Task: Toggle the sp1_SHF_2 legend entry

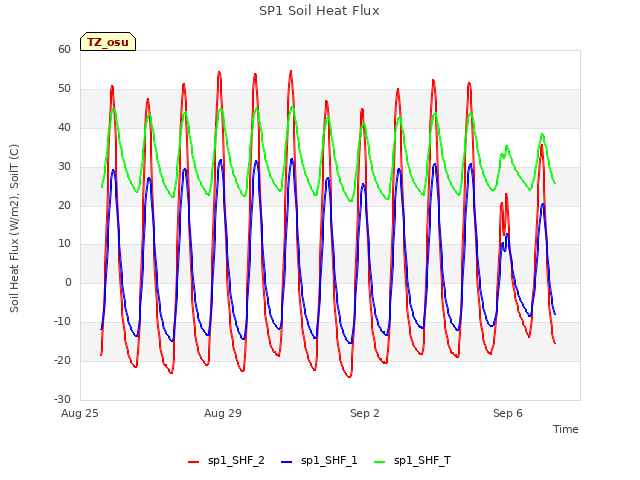Action: click(226, 461)
